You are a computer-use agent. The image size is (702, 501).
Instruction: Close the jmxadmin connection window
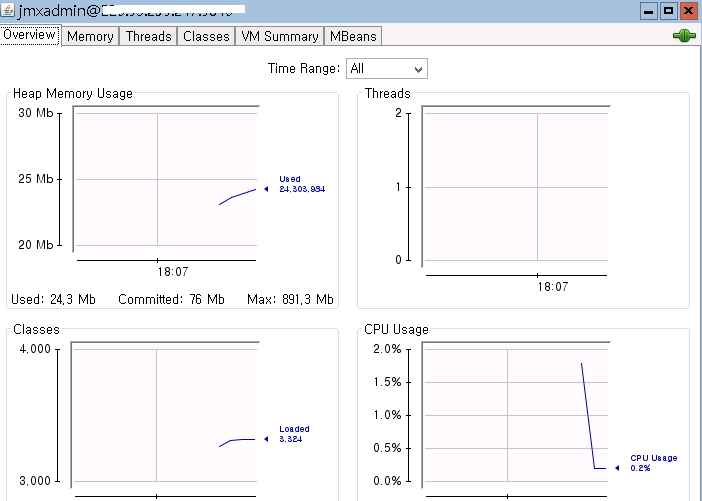688,11
